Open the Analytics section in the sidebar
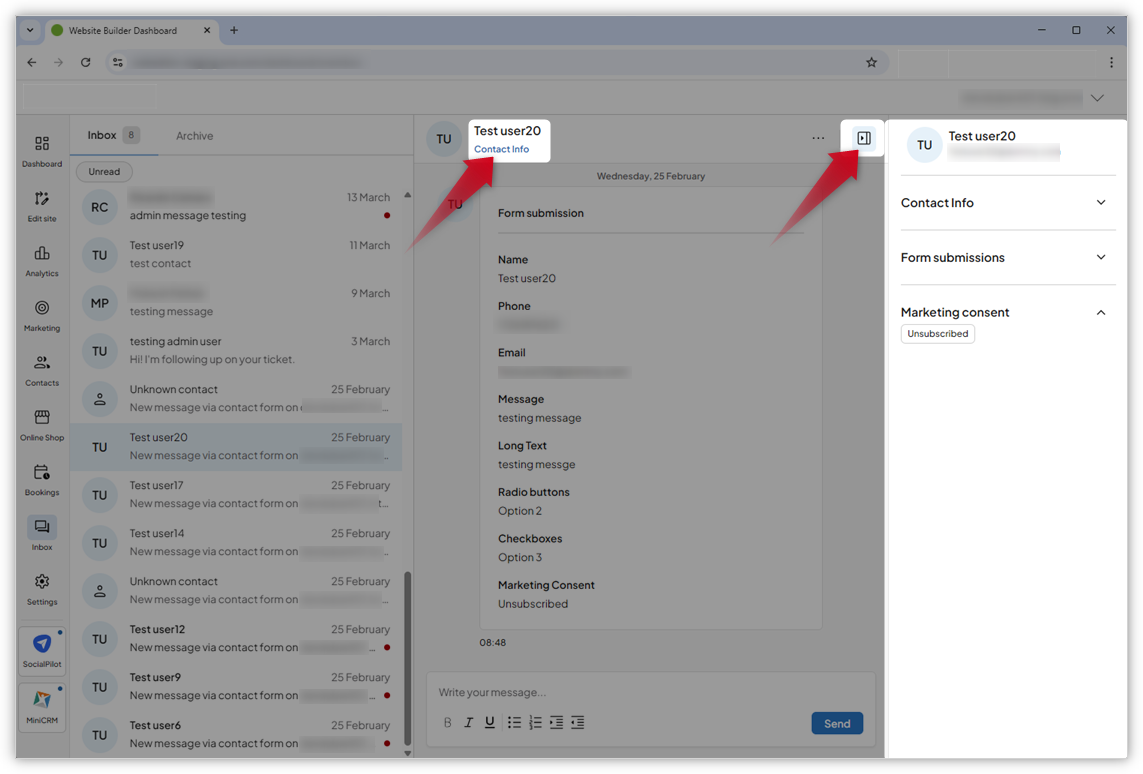Viewport: 1143px width, 774px height. [41, 258]
